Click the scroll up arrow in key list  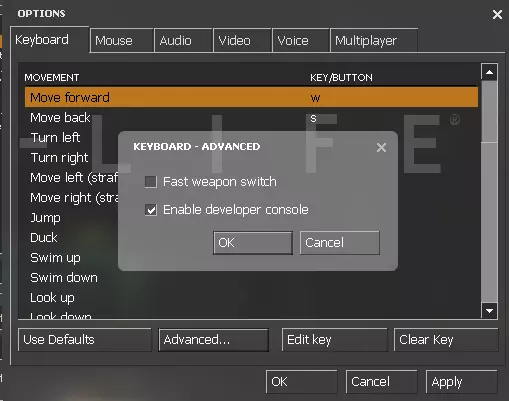point(489,72)
